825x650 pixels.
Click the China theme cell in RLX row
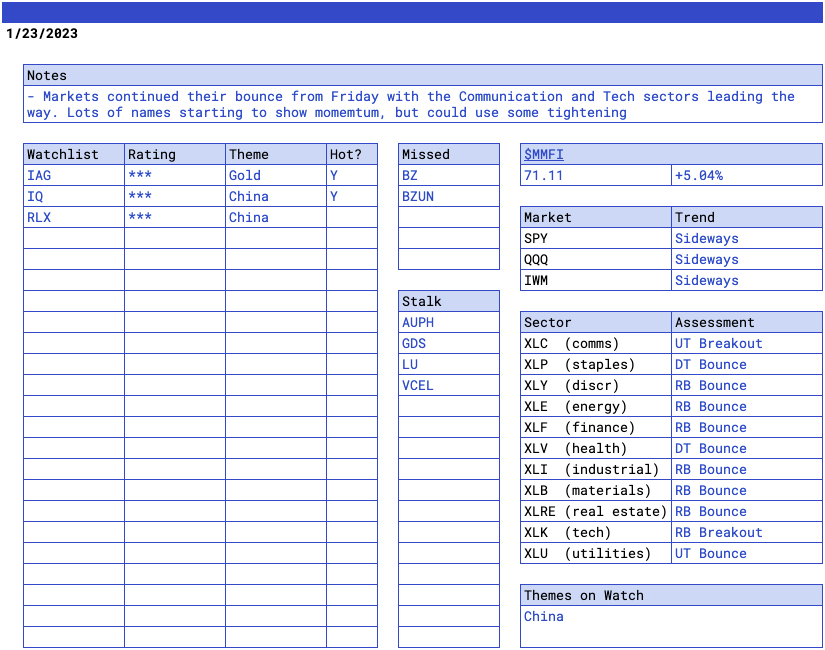click(x=276, y=217)
